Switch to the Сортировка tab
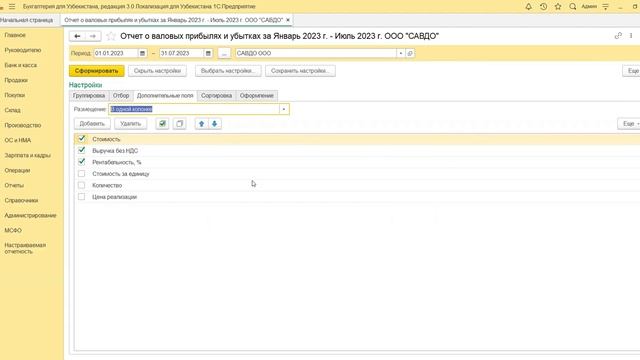640x360 pixels. click(x=216, y=96)
